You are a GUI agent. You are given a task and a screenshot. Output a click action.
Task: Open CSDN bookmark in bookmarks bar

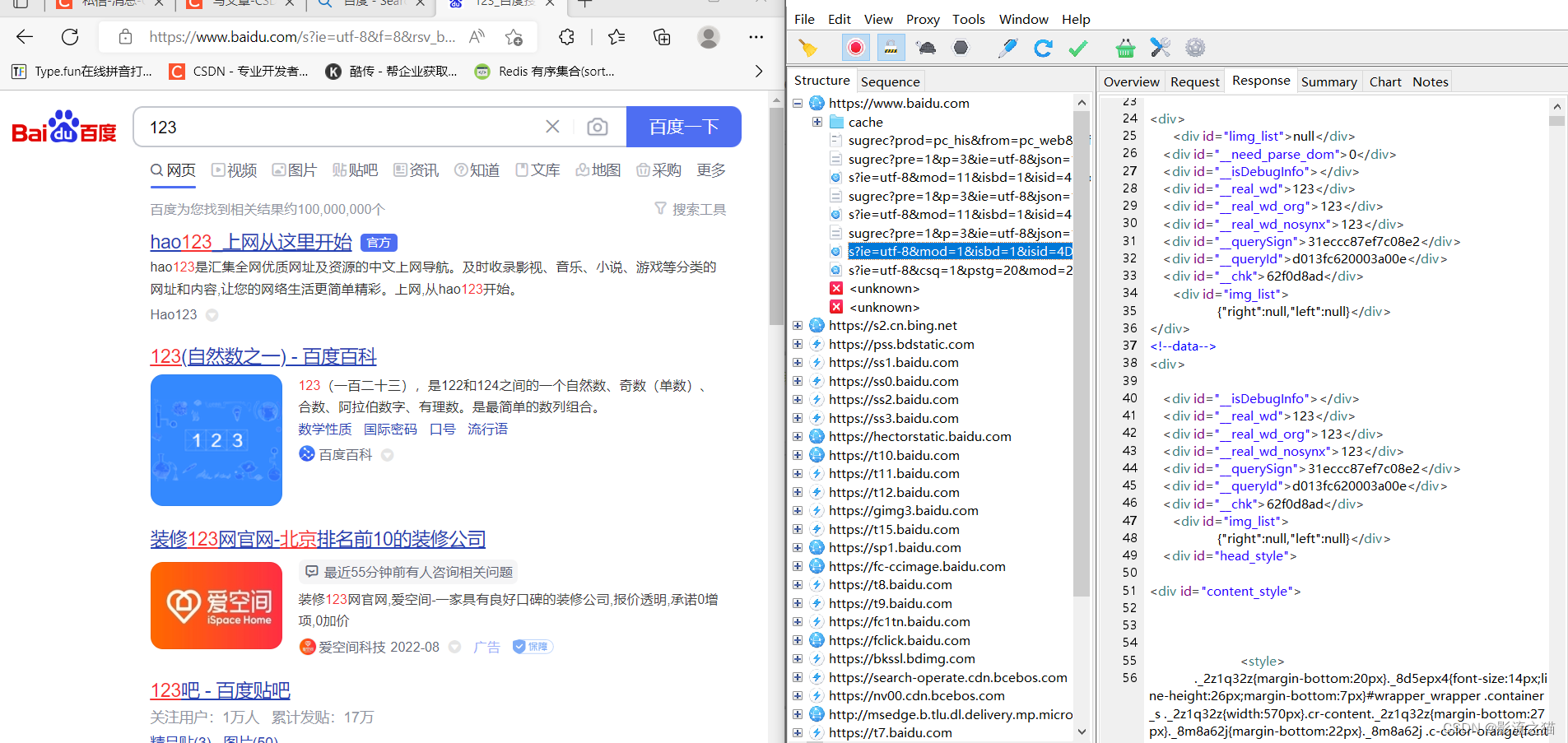239,72
